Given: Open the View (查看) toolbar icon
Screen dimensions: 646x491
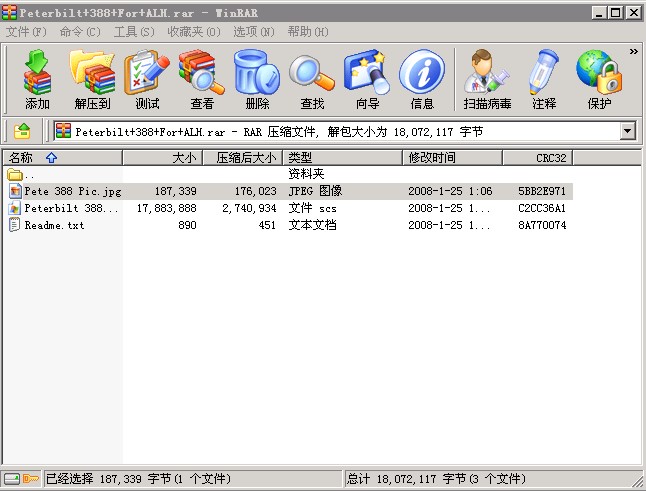Looking at the screenshot, I should point(202,79).
